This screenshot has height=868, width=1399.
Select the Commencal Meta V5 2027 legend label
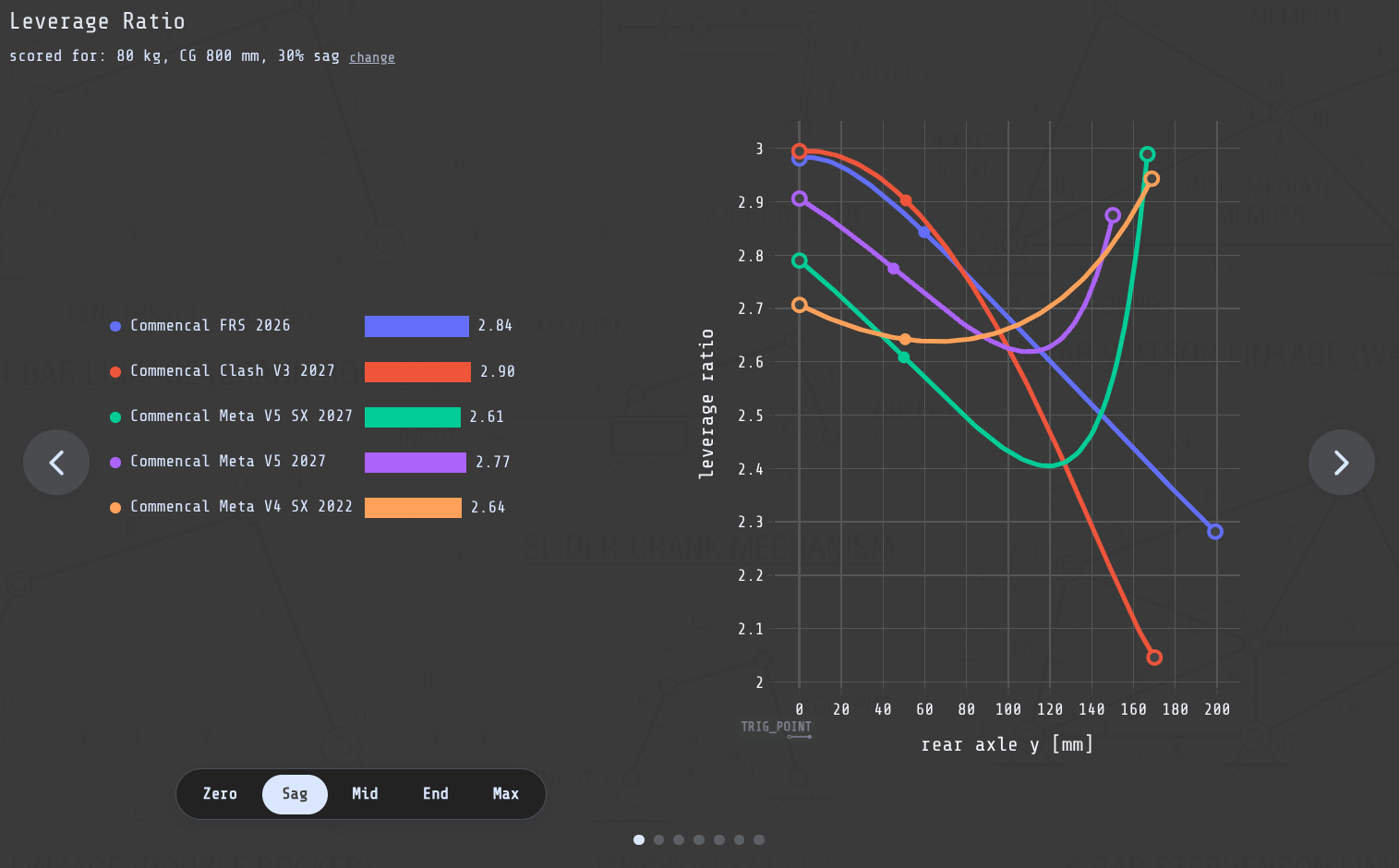point(228,461)
